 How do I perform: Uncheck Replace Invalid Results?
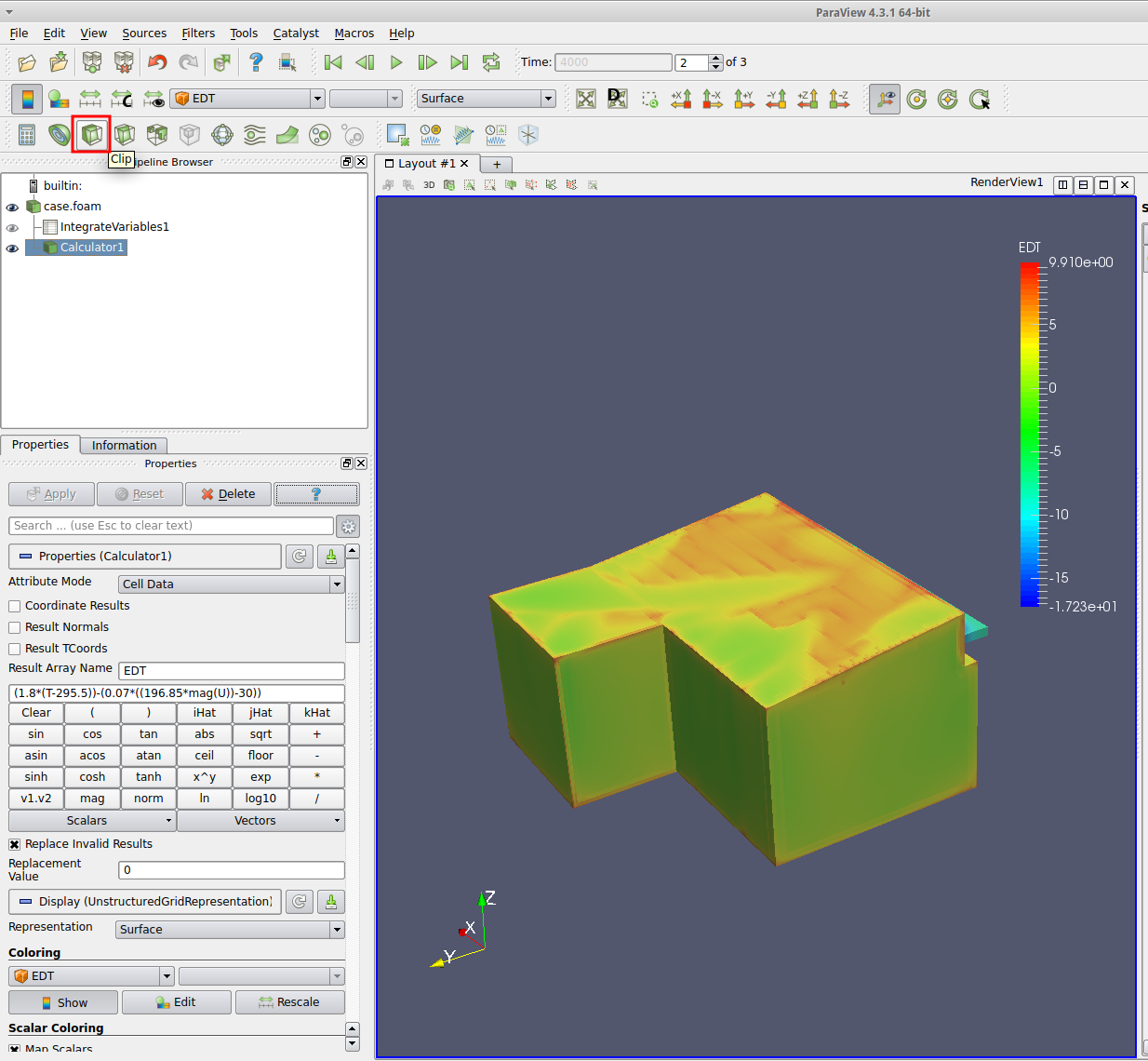[x=15, y=844]
